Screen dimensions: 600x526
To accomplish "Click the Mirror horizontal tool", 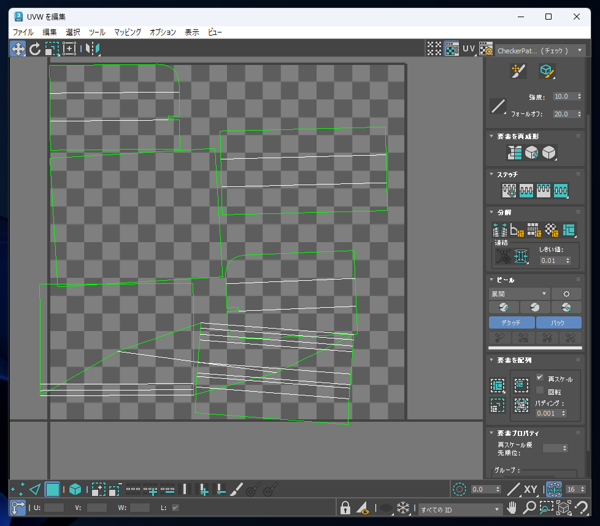I will (x=92, y=49).
